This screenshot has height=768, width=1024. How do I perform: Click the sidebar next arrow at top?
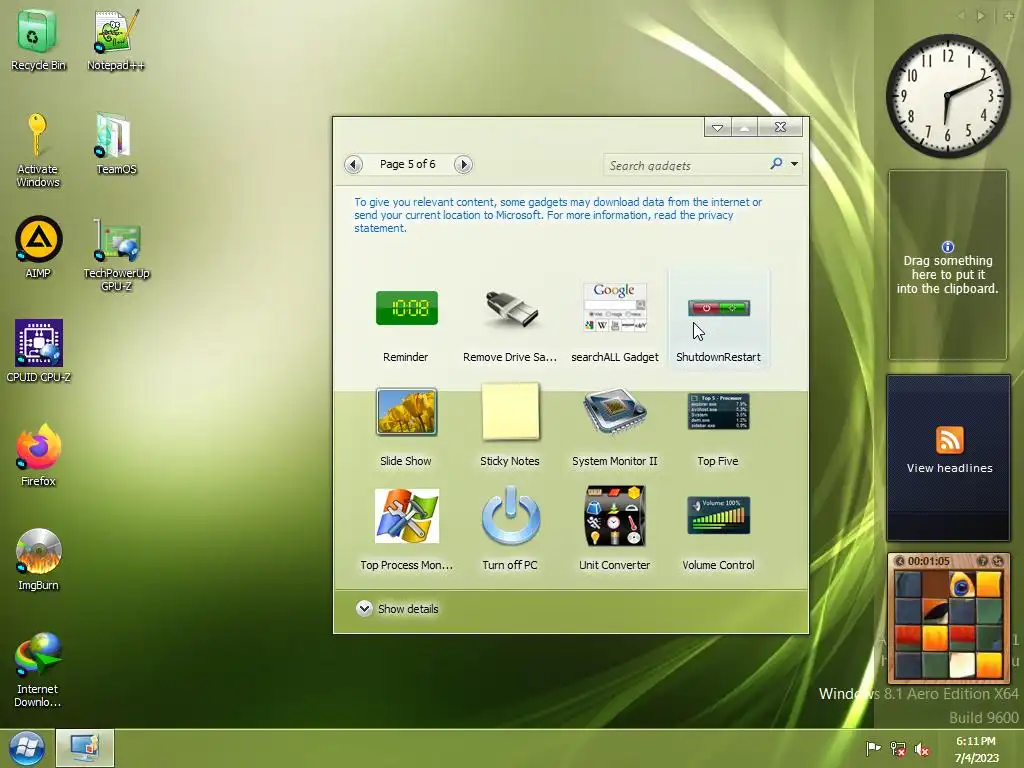(x=980, y=16)
